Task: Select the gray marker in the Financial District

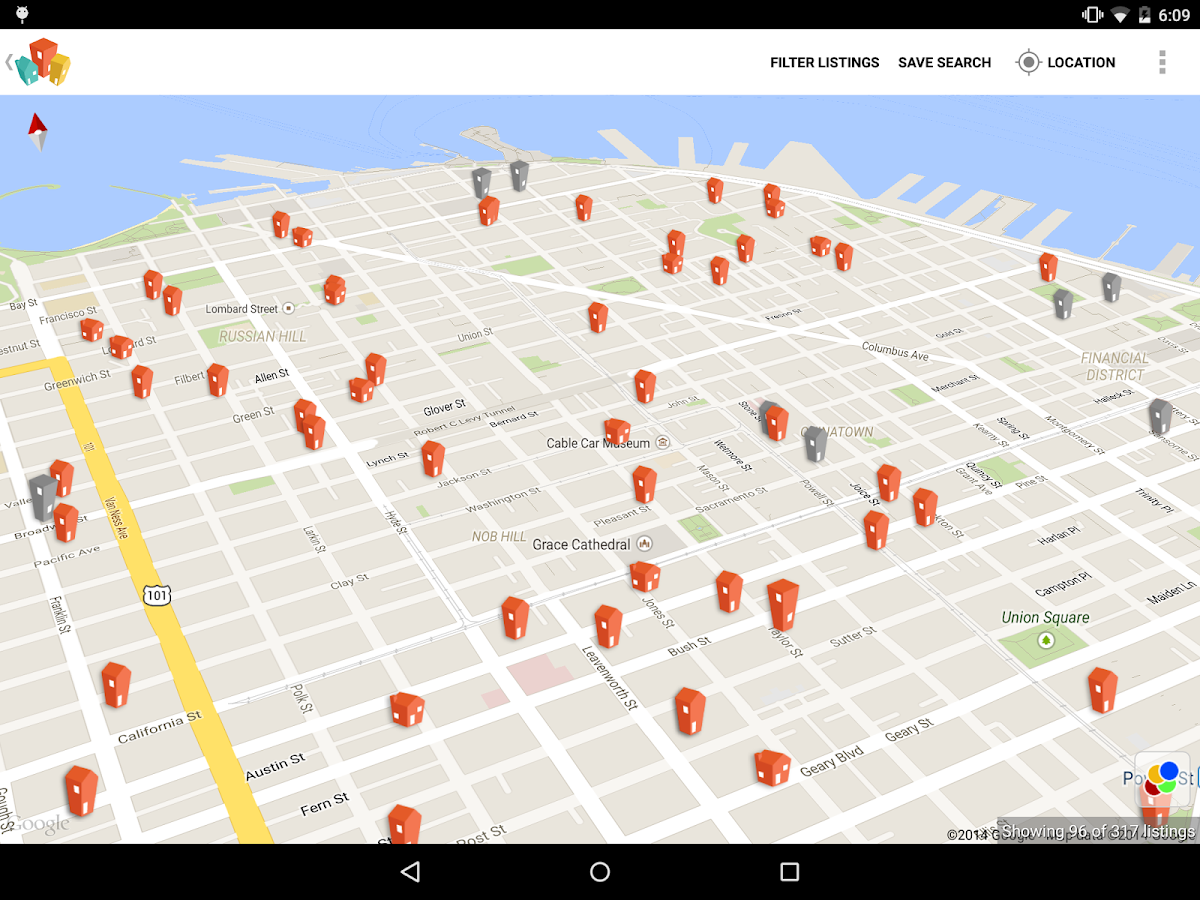Action: (x=1160, y=416)
